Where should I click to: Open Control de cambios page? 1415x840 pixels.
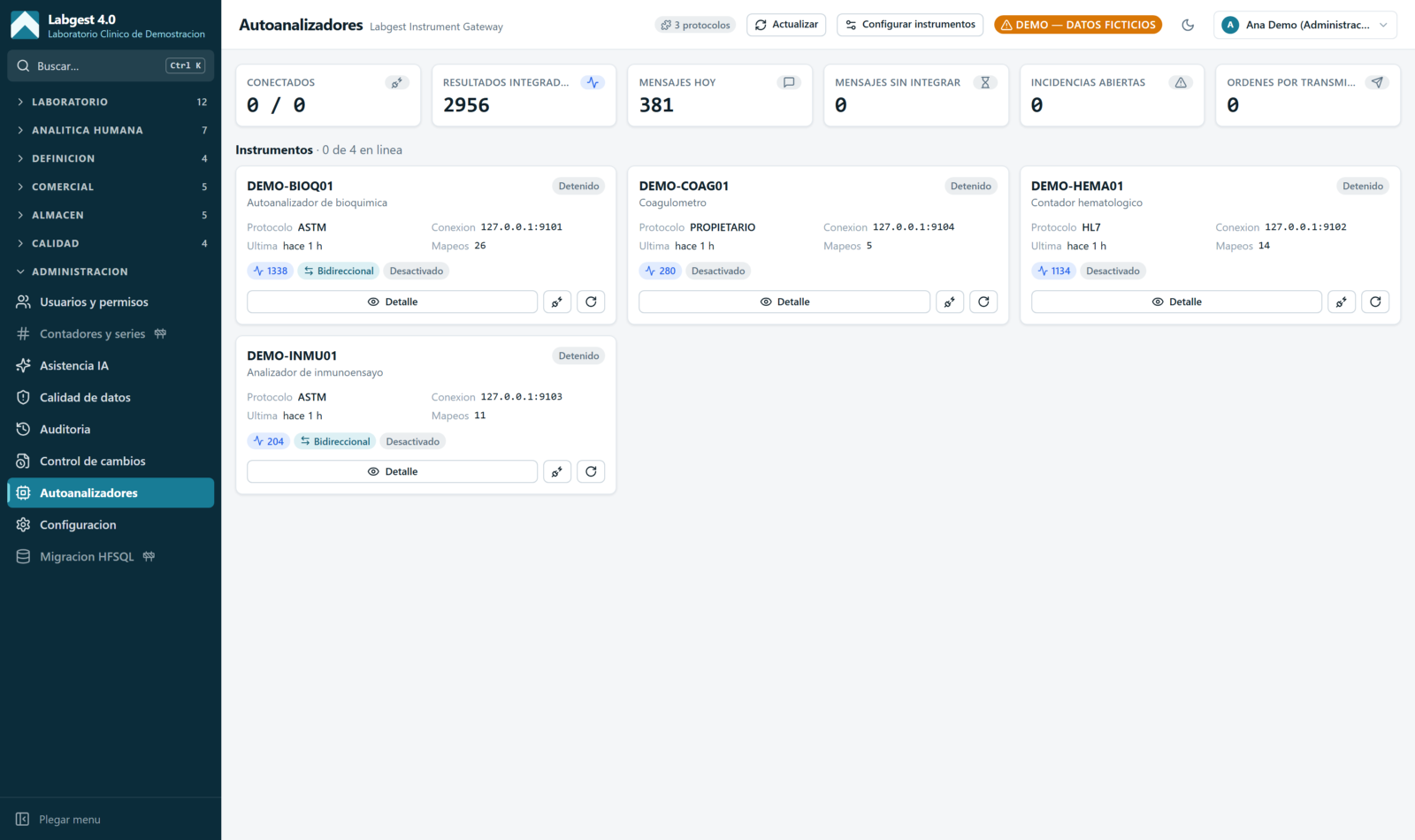[x=111, y=461]
